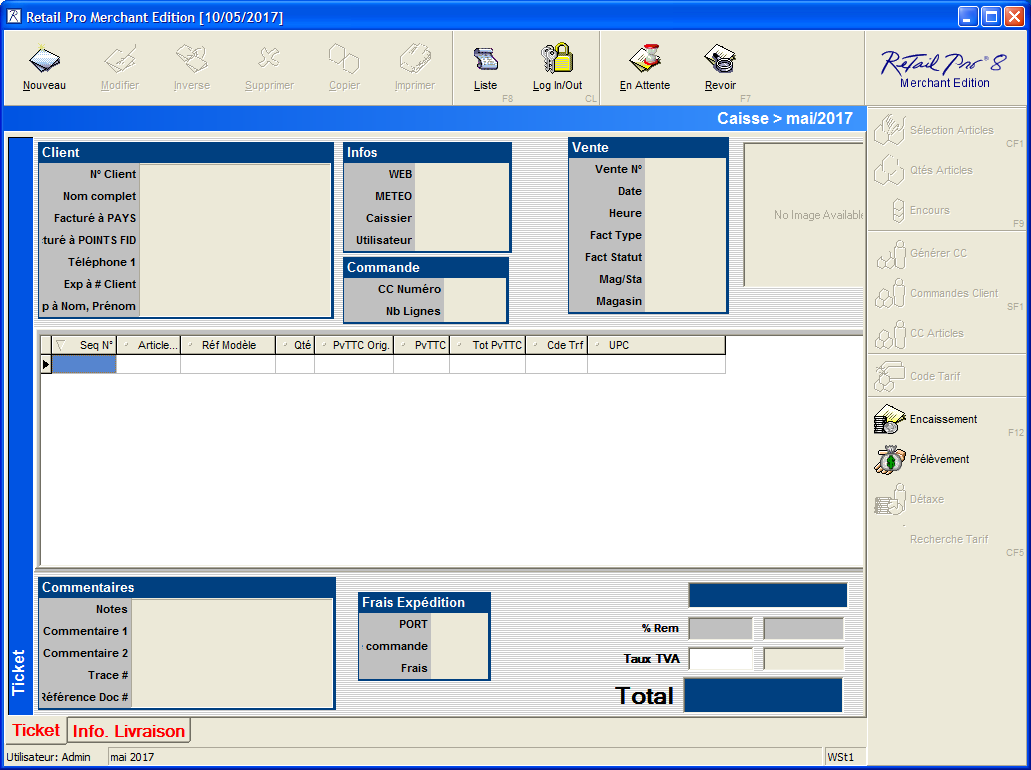The height and width of the screenshot is (770, 1031).
Task: Click the Réf Modèle column header
Action: 229,345
